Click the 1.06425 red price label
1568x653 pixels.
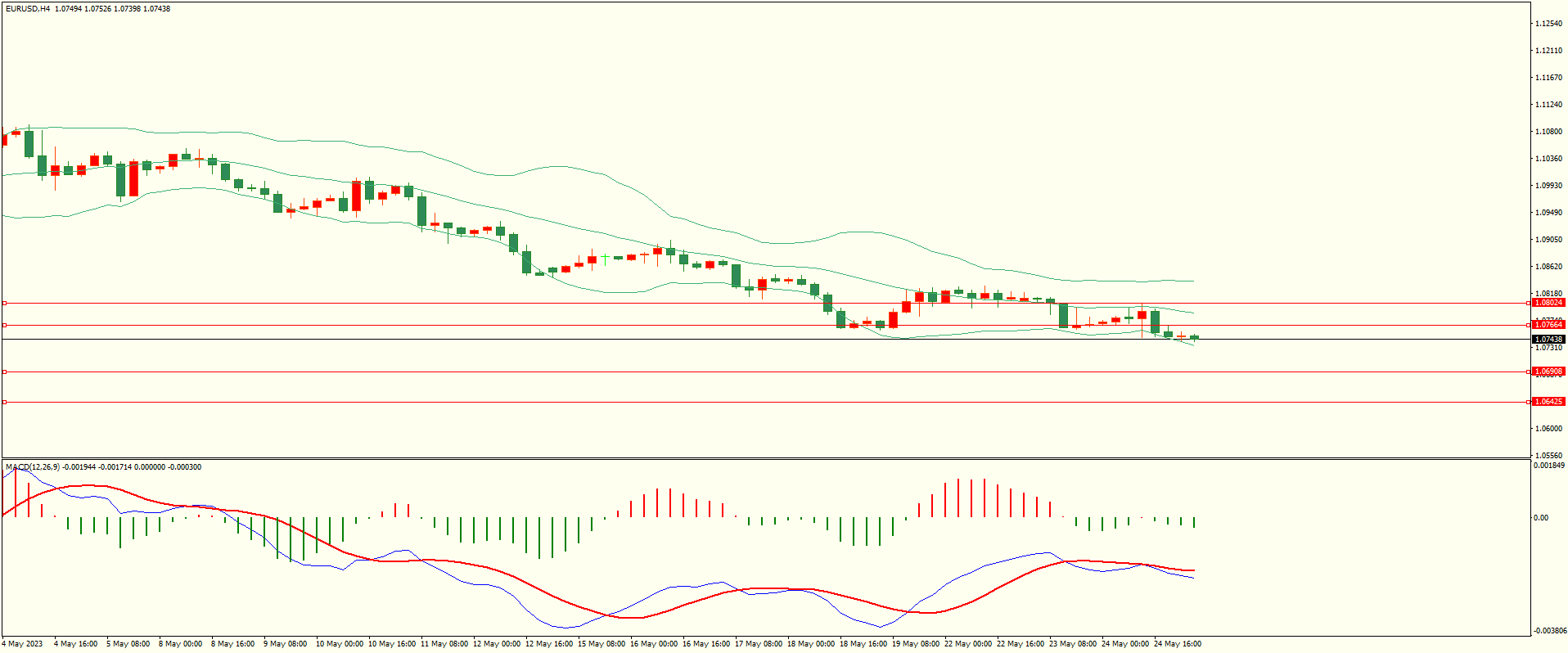click(1548, 402)
